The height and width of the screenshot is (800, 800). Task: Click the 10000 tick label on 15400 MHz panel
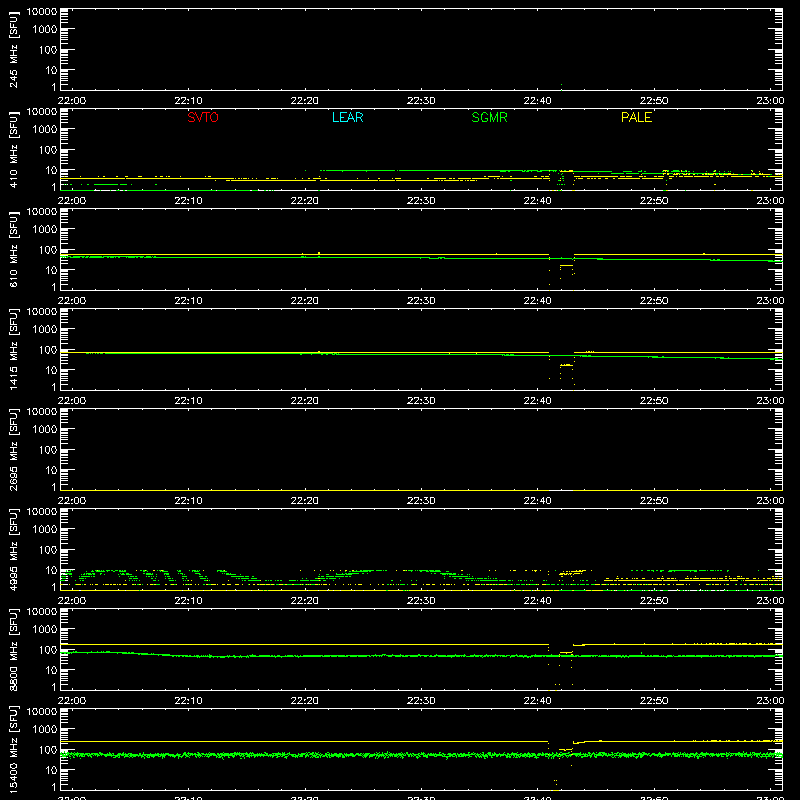click(42, 712)
